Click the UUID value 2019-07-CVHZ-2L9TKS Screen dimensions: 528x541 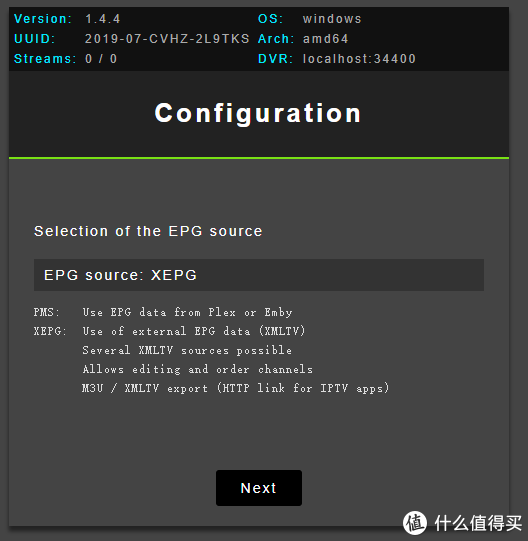(x=167, y=39)
